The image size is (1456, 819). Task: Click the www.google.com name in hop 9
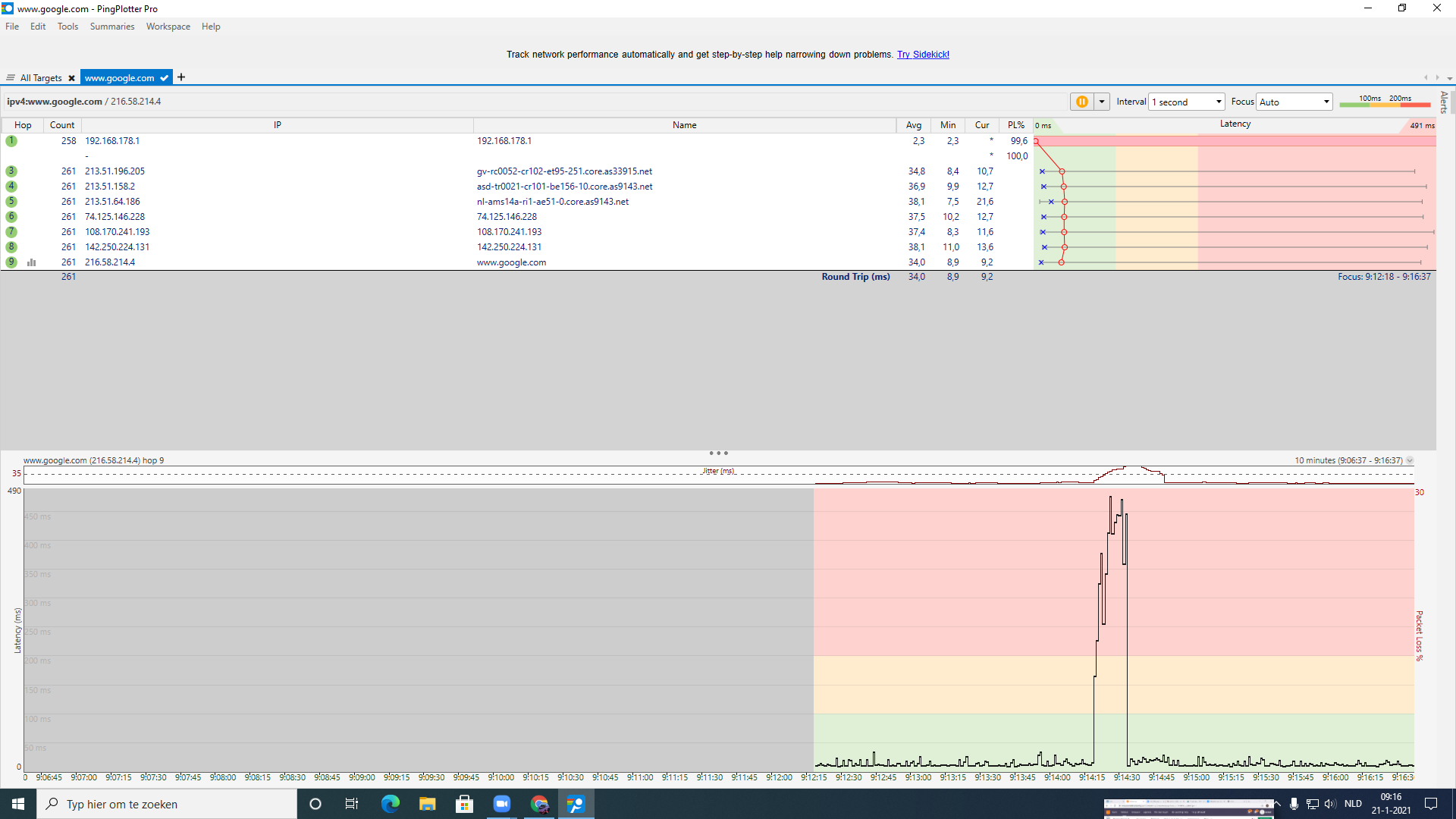511,262
